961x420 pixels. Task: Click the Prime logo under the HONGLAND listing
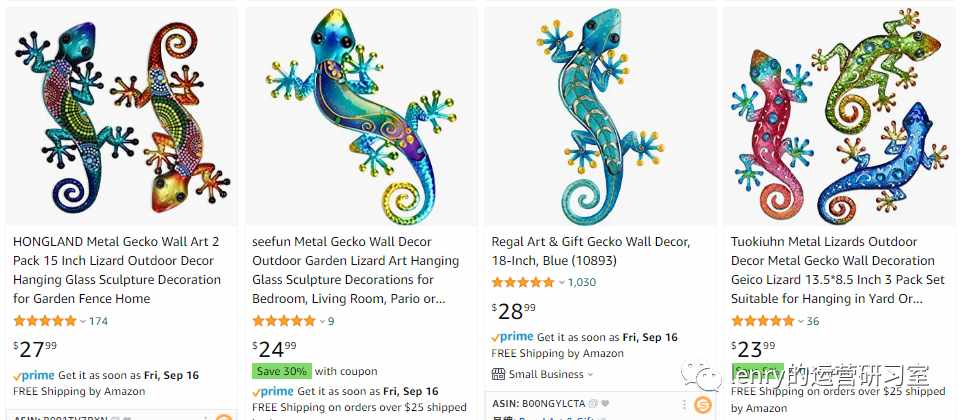(34, 375)
